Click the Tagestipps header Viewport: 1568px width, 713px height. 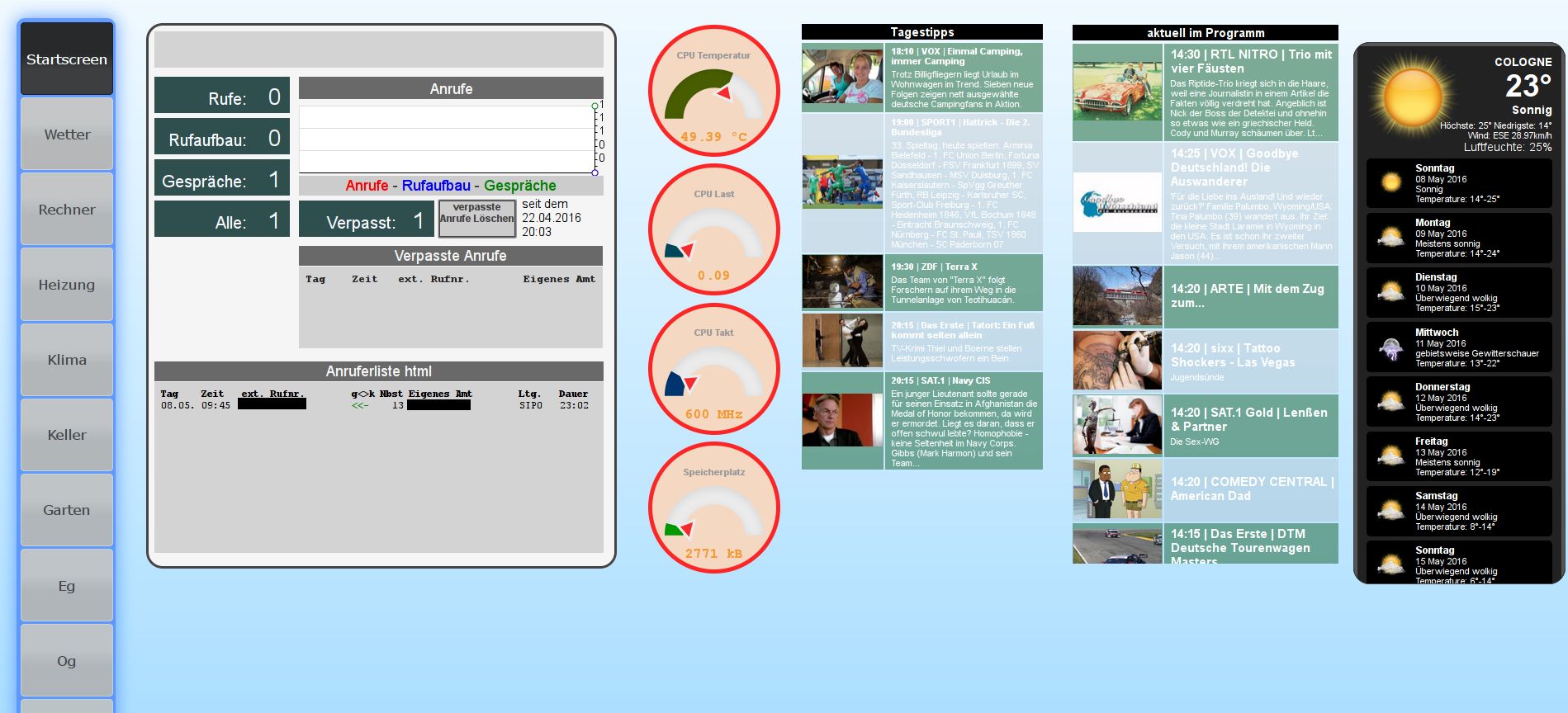[x=922, y=32]
